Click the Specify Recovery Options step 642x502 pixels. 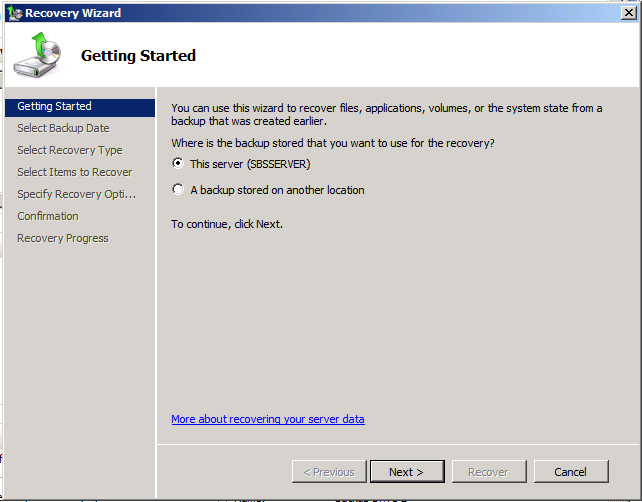pos(76,194)
